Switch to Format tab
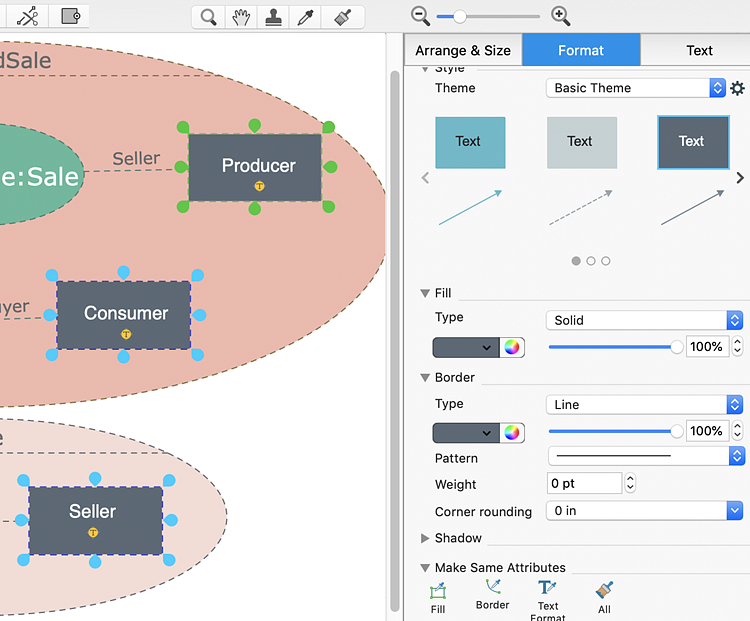Viewport: 750px width, 621px height. [581, 50]
